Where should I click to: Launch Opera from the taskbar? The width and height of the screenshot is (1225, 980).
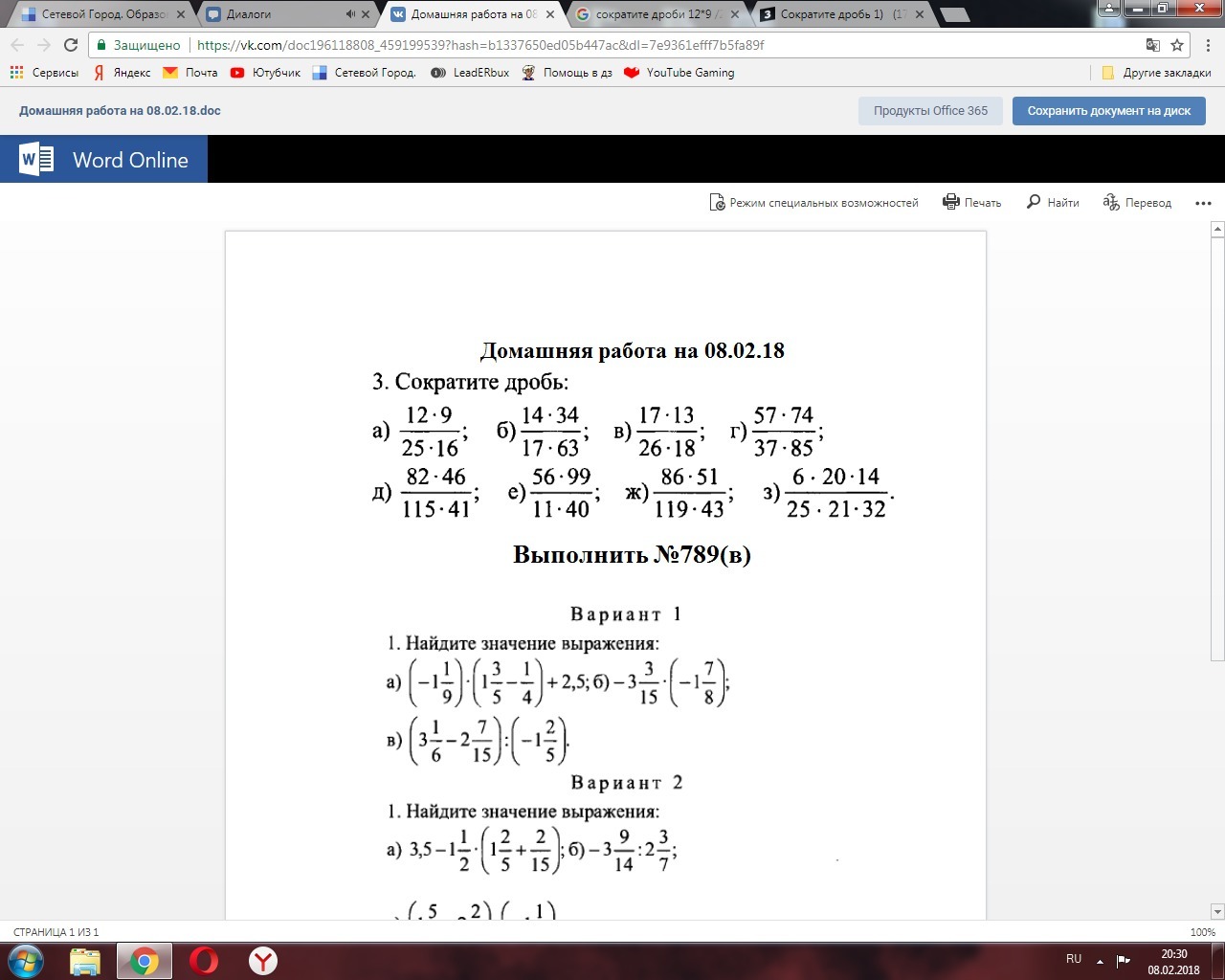click(x=201, y=962)
